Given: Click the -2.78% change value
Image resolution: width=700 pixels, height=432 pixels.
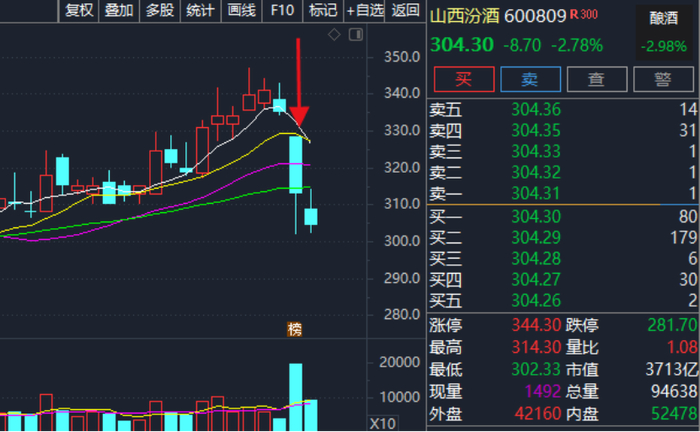Looking at the screenshot, I should (x=577, y=45).
